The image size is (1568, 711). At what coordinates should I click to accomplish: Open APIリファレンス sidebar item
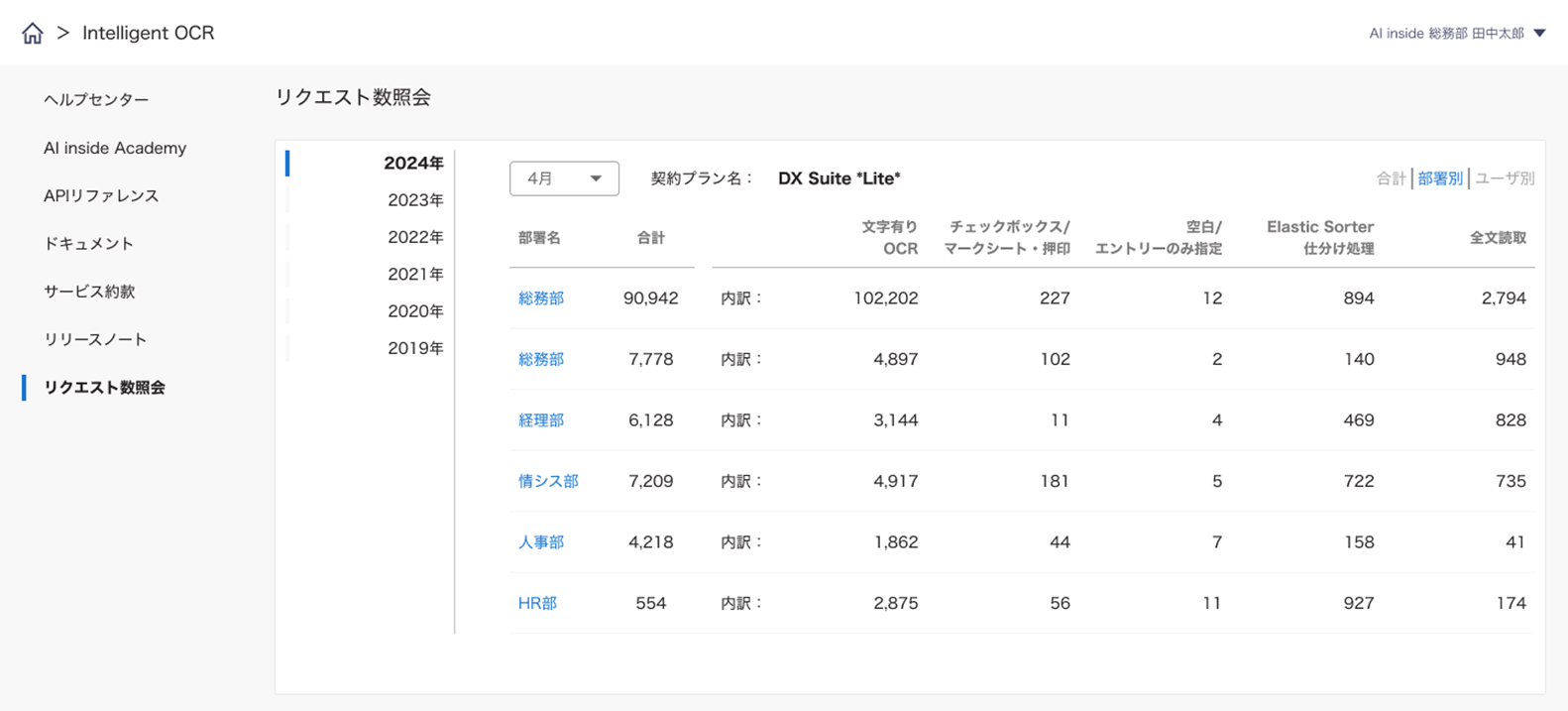coord(101,195)
